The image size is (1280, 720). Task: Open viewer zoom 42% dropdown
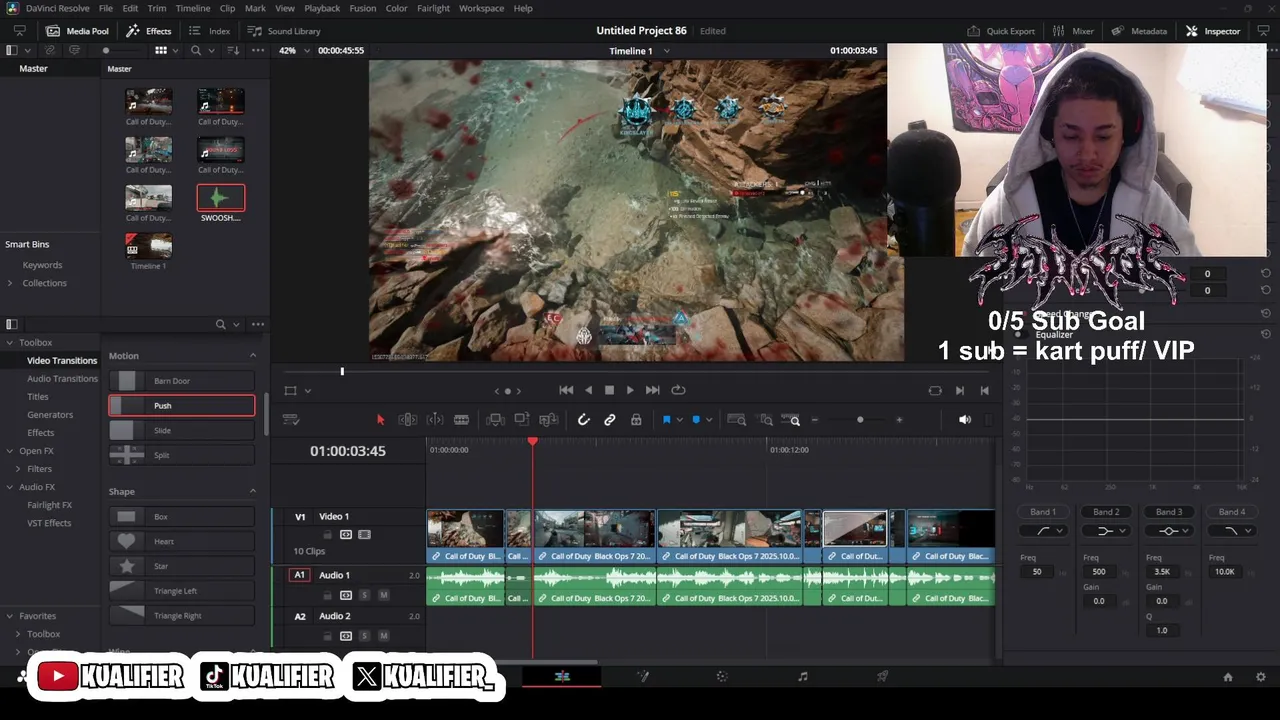307,50
